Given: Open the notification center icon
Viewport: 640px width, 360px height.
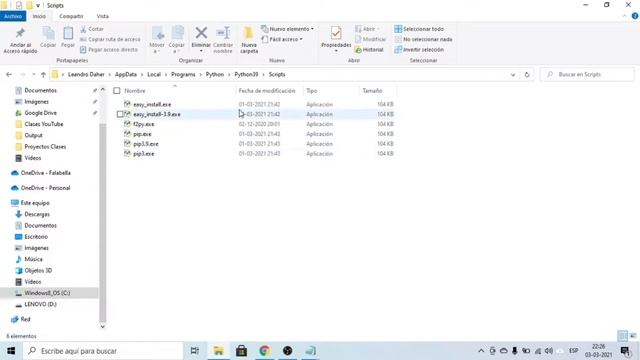Looking at the screenshot, I should tap(625, 351).
